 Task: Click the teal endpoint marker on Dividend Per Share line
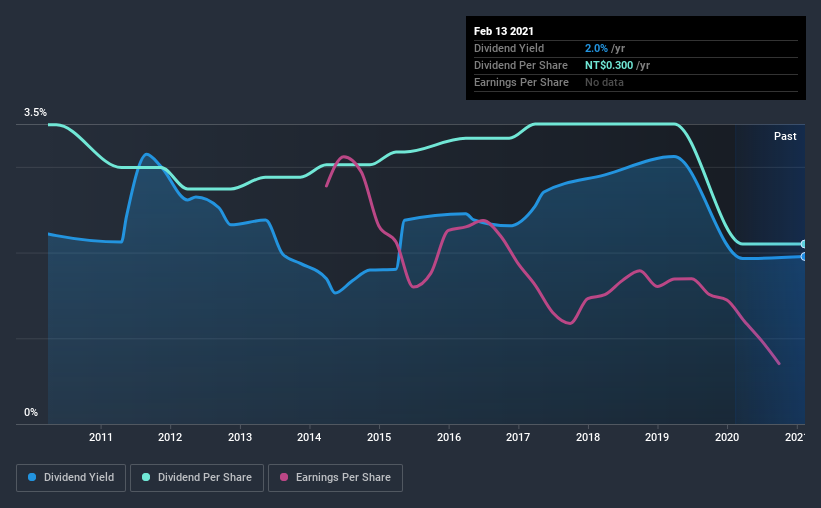[804, 244]
